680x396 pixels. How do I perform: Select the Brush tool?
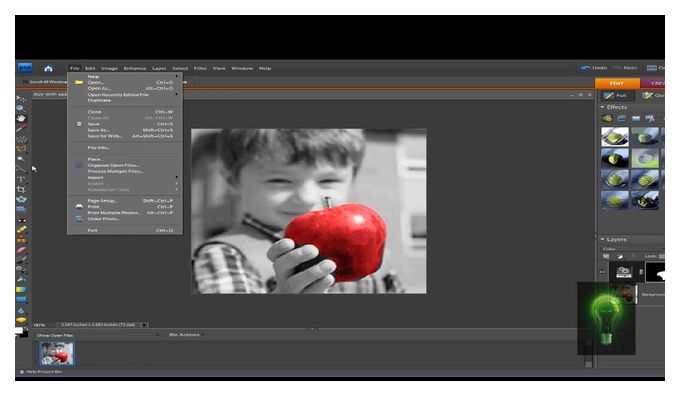point(20,259)
